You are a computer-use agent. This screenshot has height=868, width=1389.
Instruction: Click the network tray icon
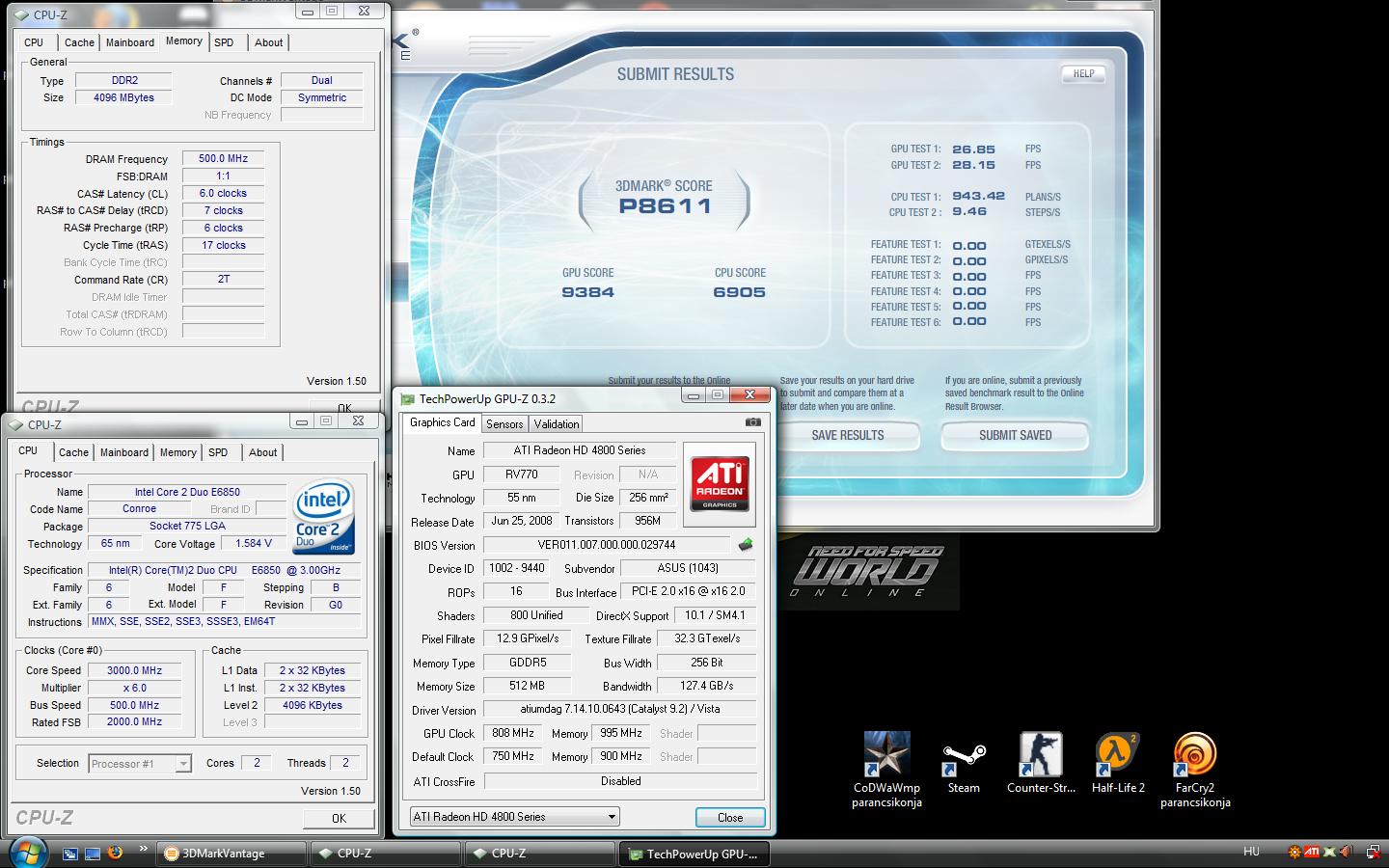tap(1373, 852)
